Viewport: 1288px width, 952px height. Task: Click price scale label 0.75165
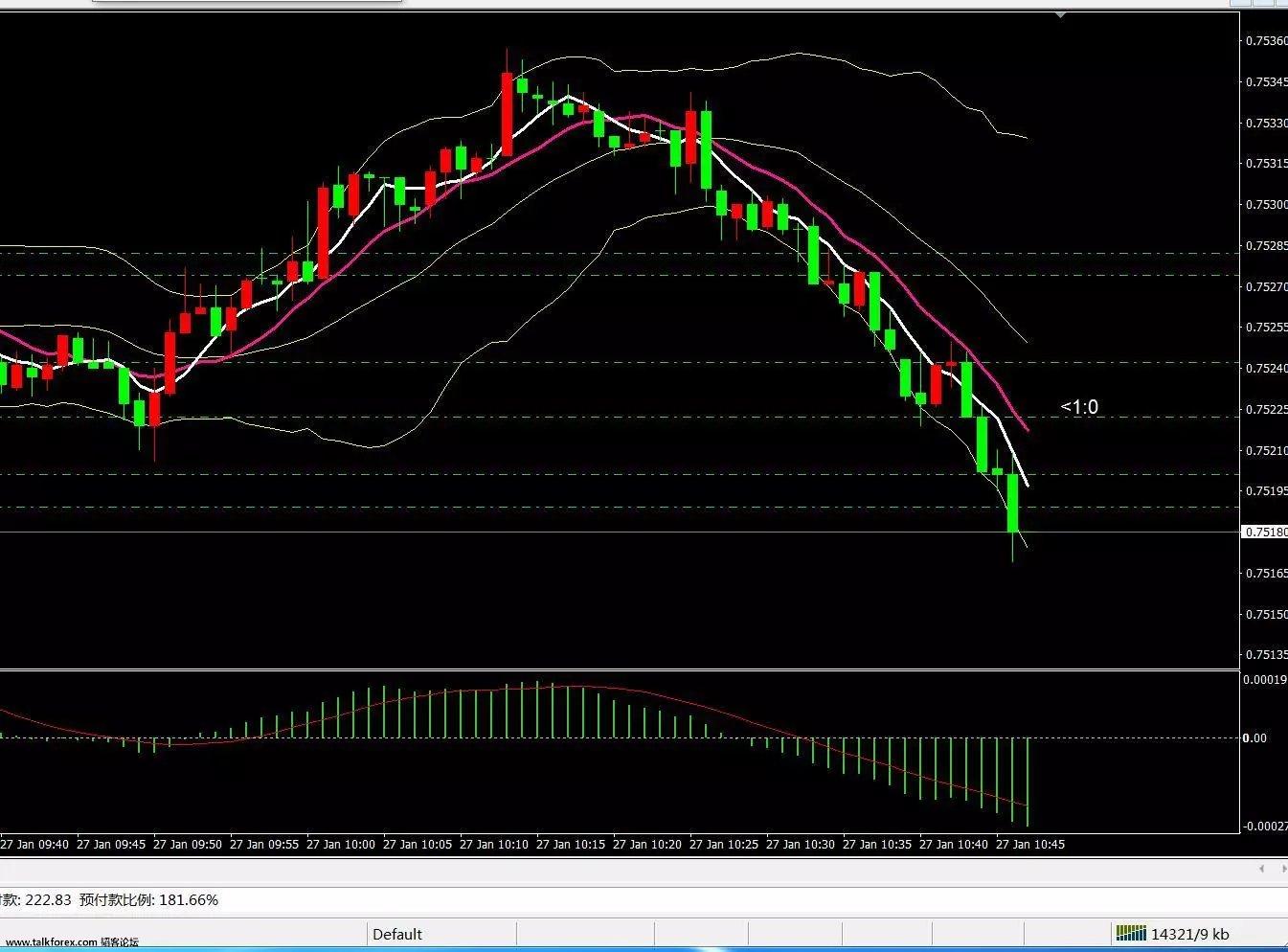[1266, 574]
